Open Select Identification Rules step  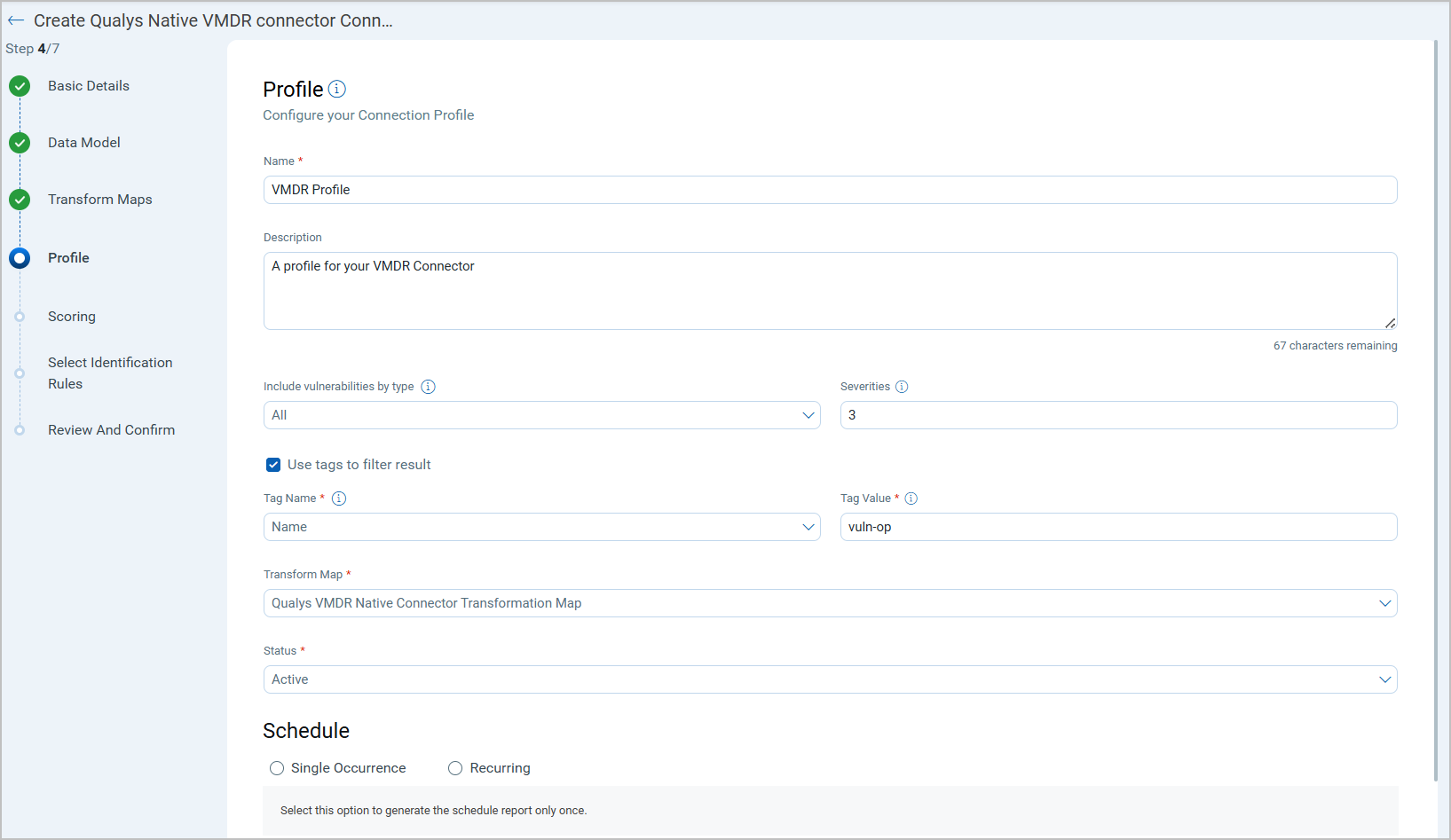click(110, 373)
